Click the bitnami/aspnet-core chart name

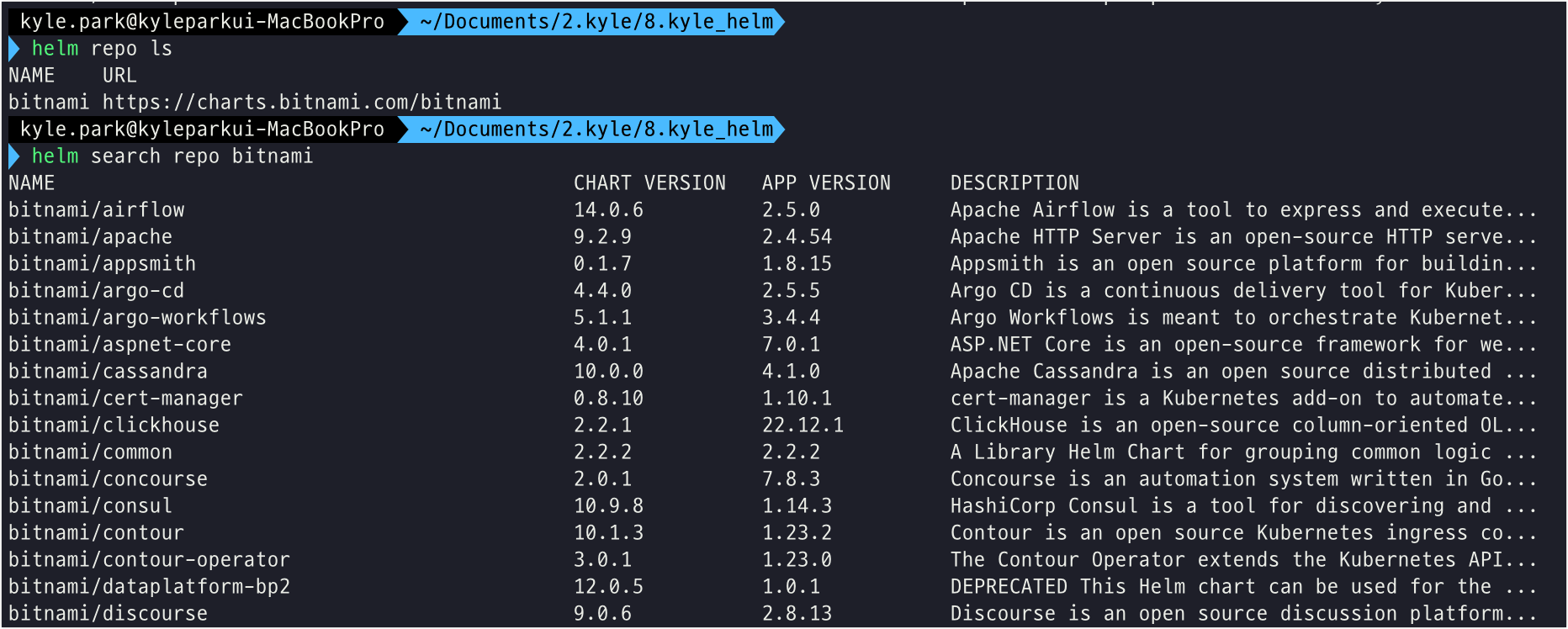tap(120, 345)
